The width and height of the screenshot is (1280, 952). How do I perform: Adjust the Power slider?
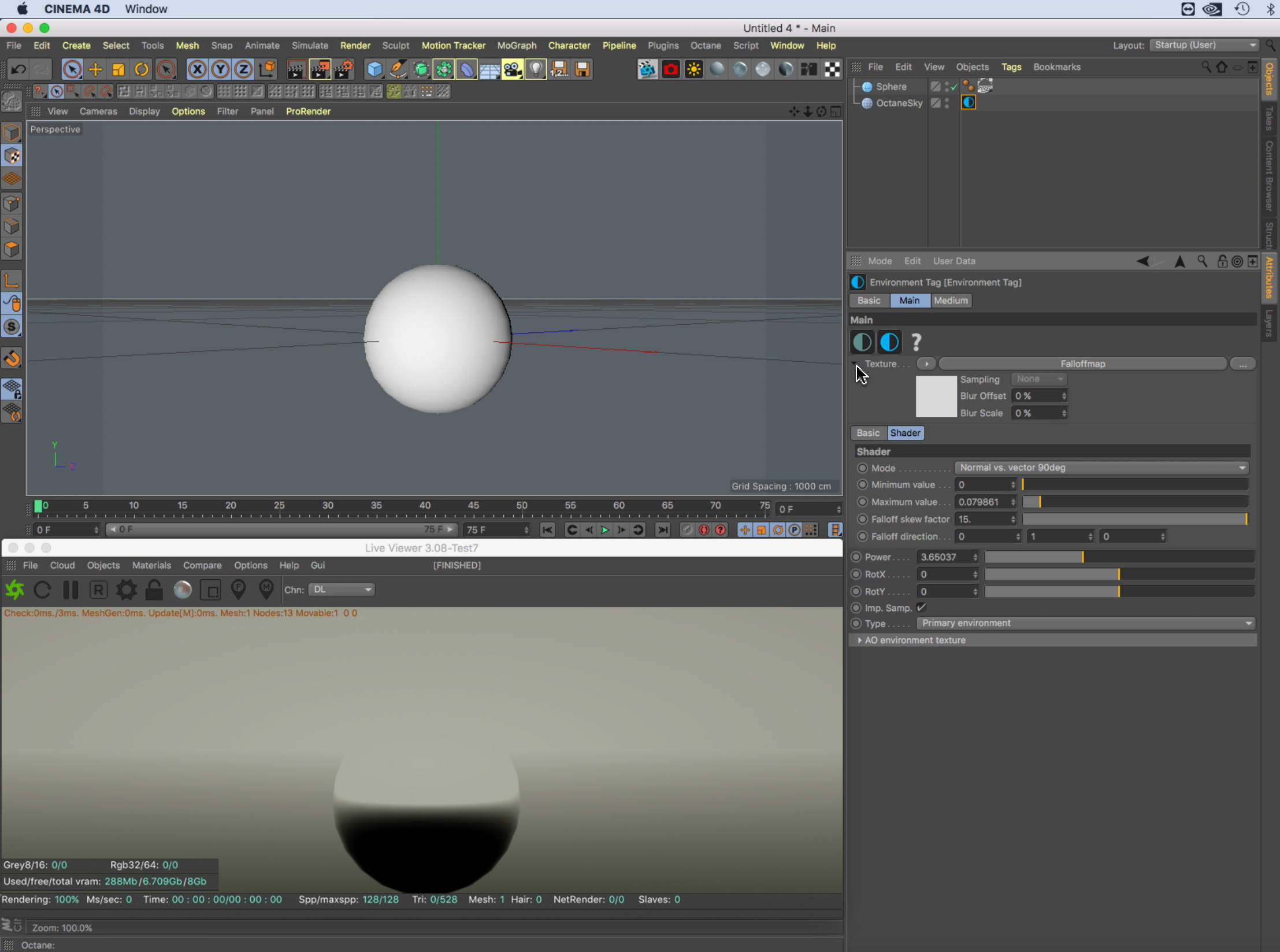pos(1082,557)
